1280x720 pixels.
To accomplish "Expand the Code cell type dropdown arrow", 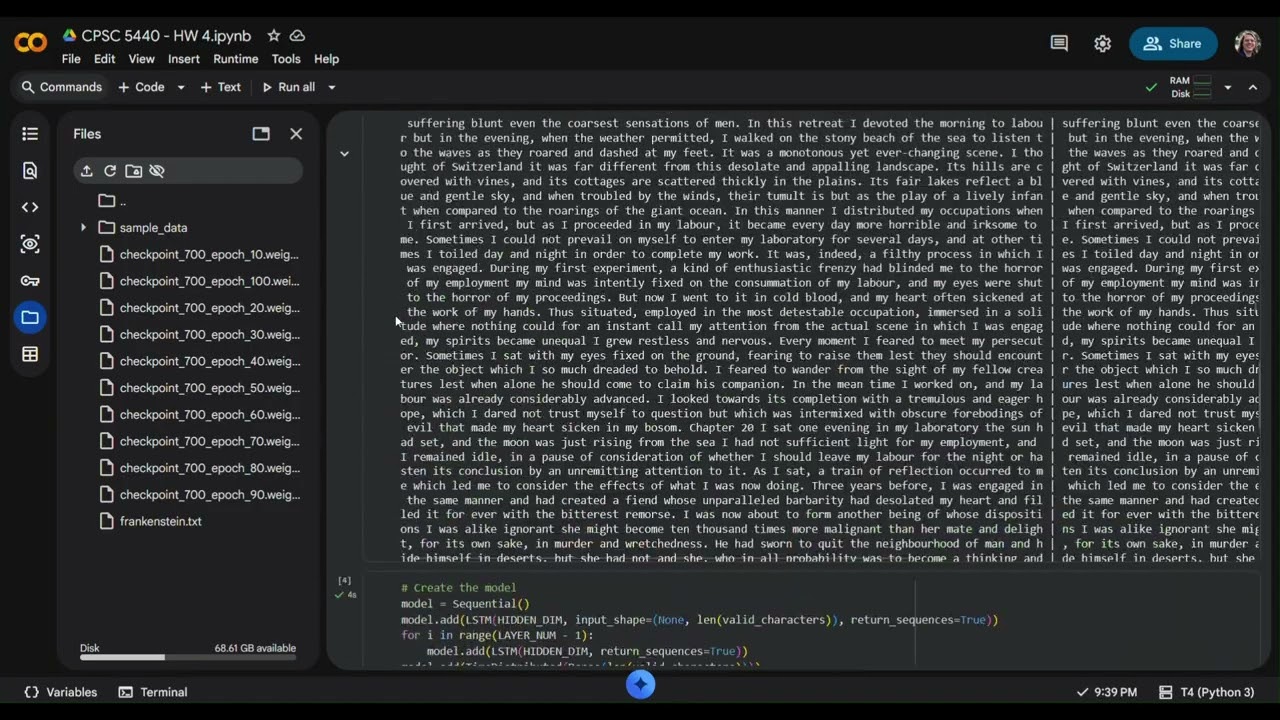I will [x=181, y=87].
